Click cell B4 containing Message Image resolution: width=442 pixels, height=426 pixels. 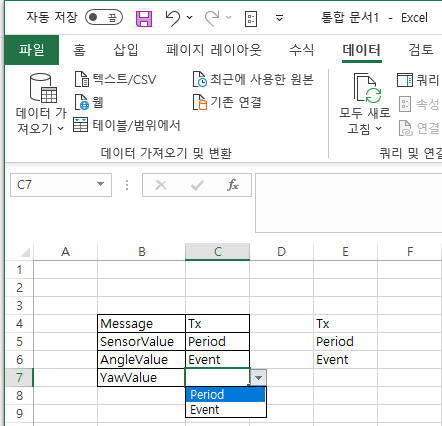click(142, 324)
